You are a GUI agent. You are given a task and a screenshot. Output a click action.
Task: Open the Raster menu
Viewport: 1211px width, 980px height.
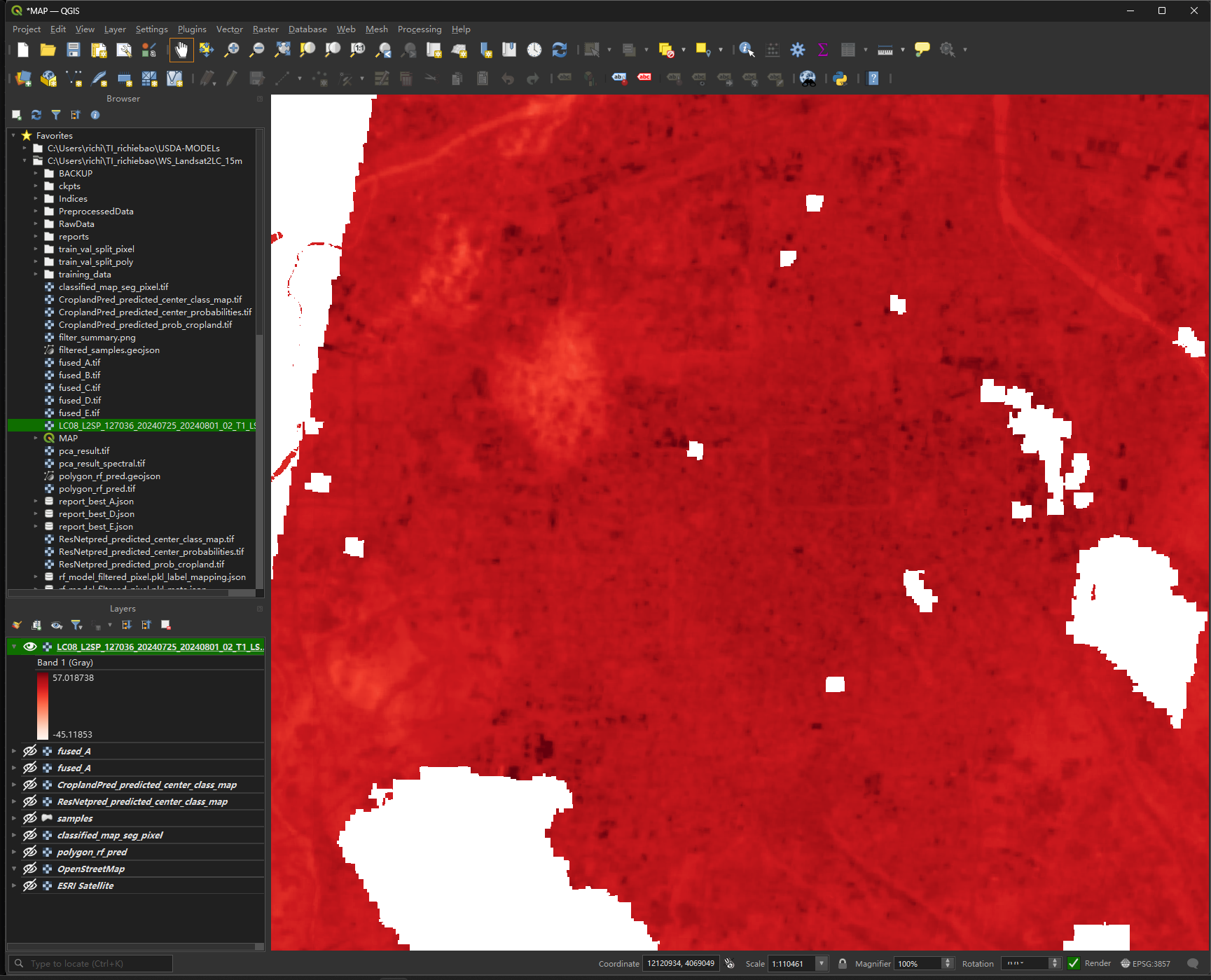265,29
